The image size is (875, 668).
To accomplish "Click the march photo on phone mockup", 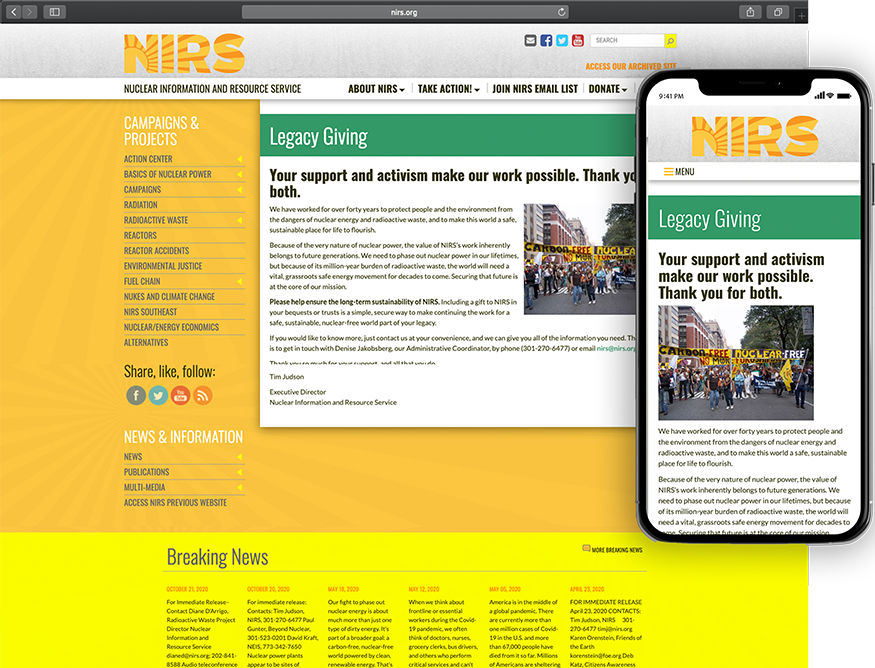I will [x=735, y=363].
